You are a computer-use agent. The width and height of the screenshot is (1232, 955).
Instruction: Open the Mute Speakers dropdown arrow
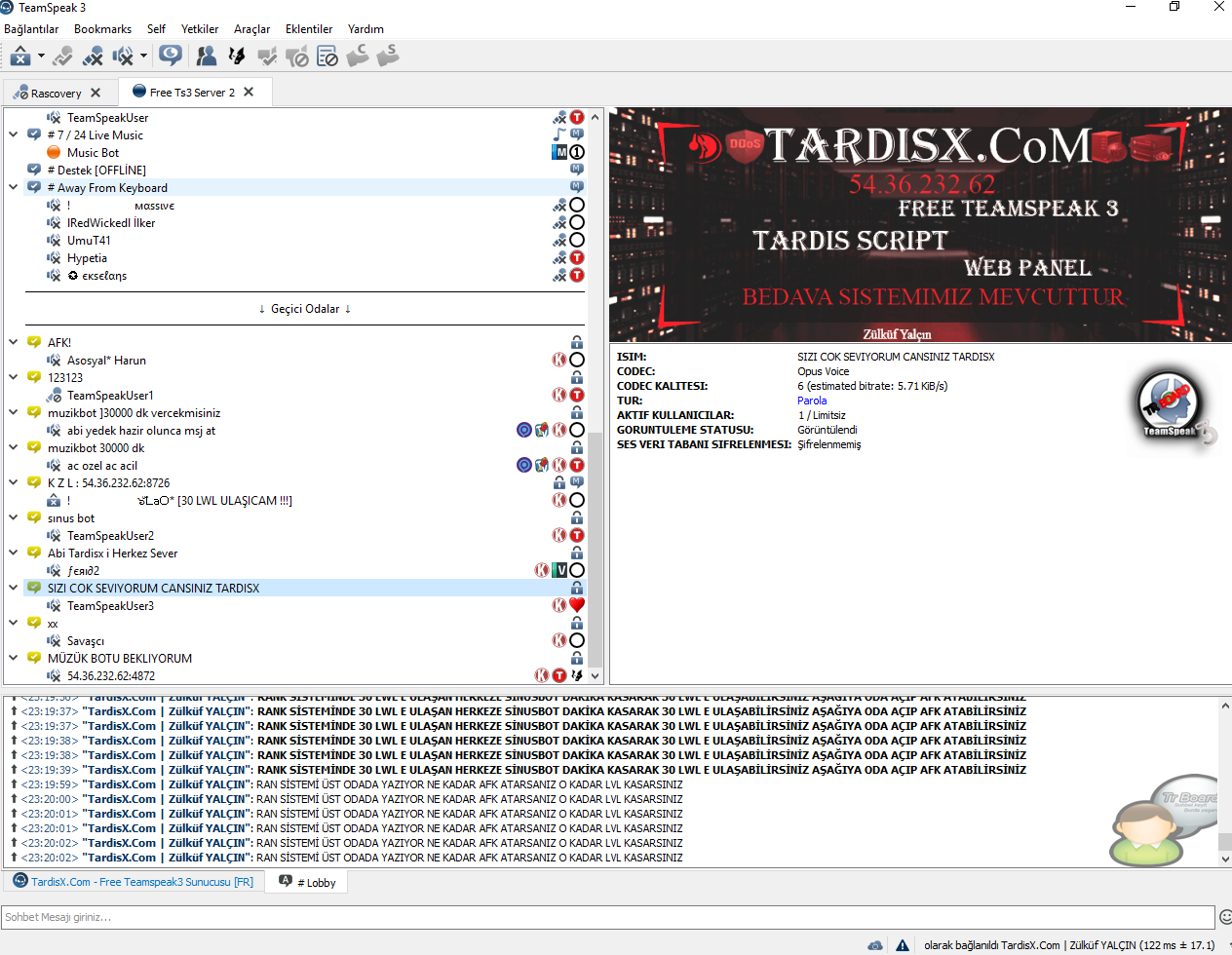pos(143,57)
